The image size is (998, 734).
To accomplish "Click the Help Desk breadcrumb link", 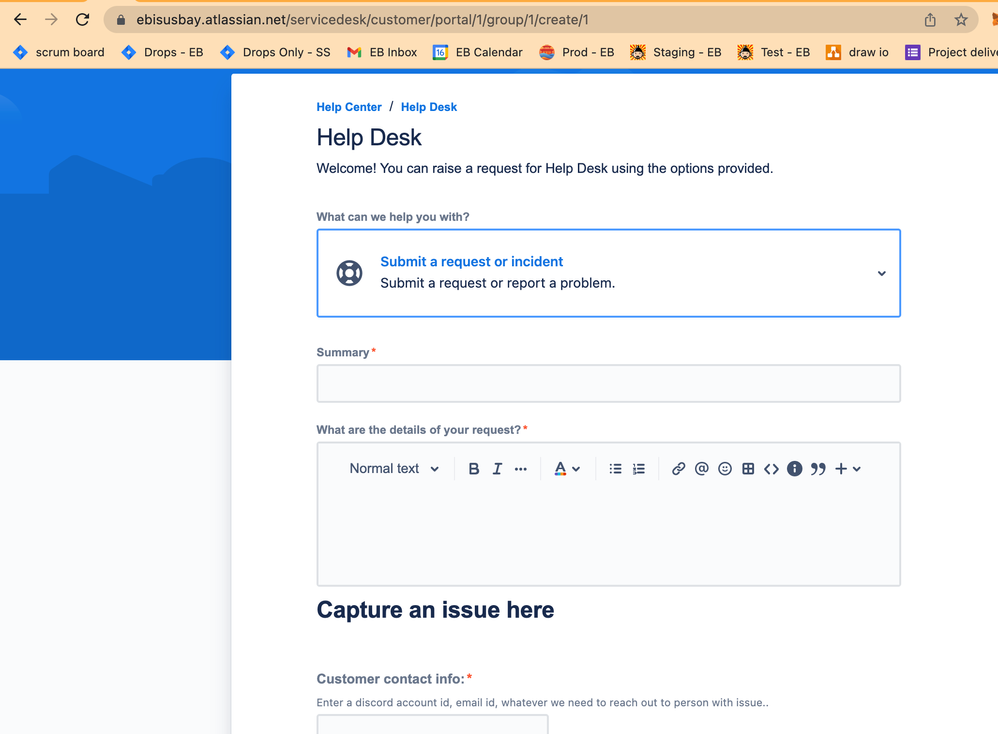I will [x=429, y=107].
